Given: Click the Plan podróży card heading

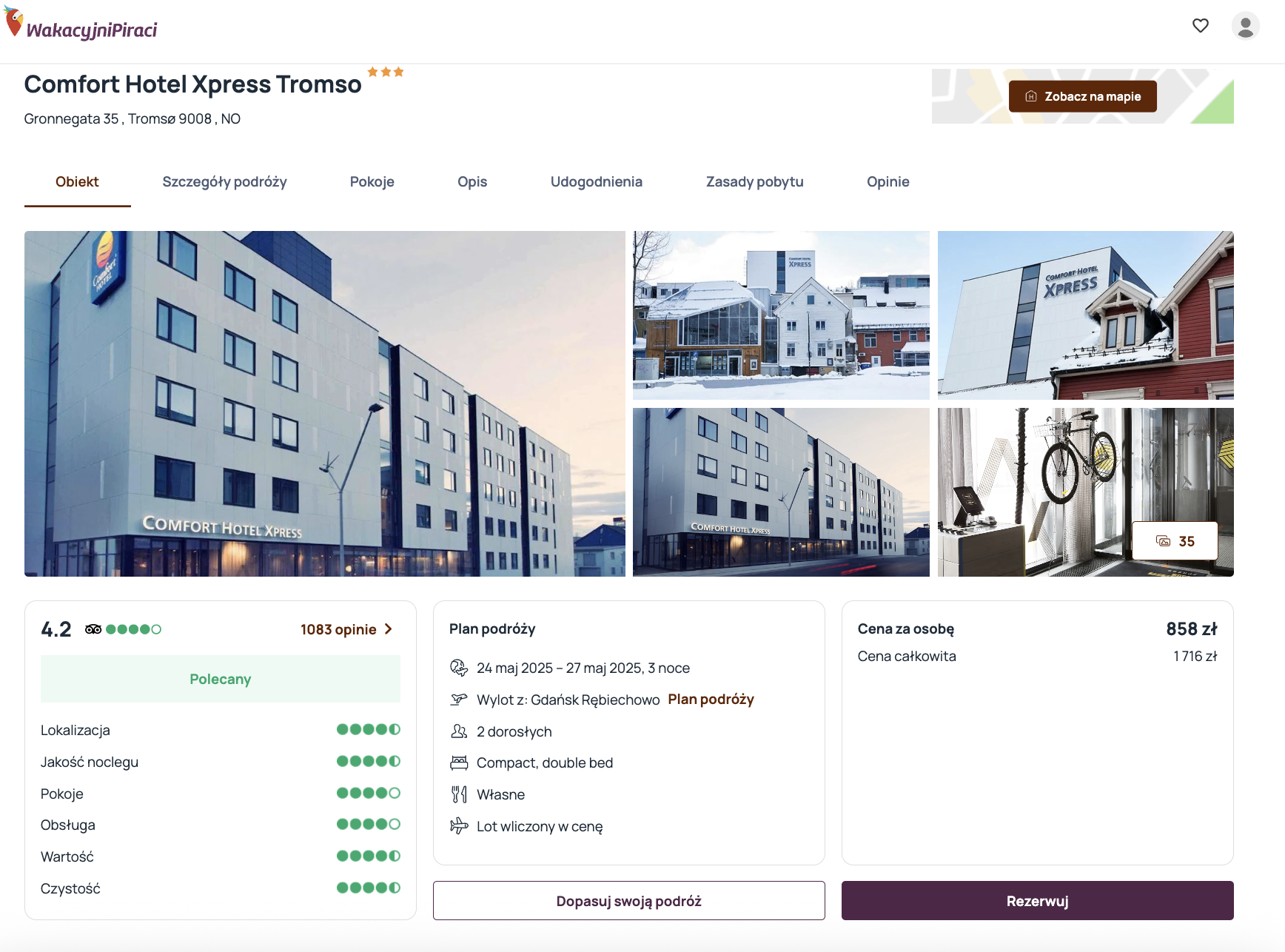Looking at the screenshot, I should (492, 628).
